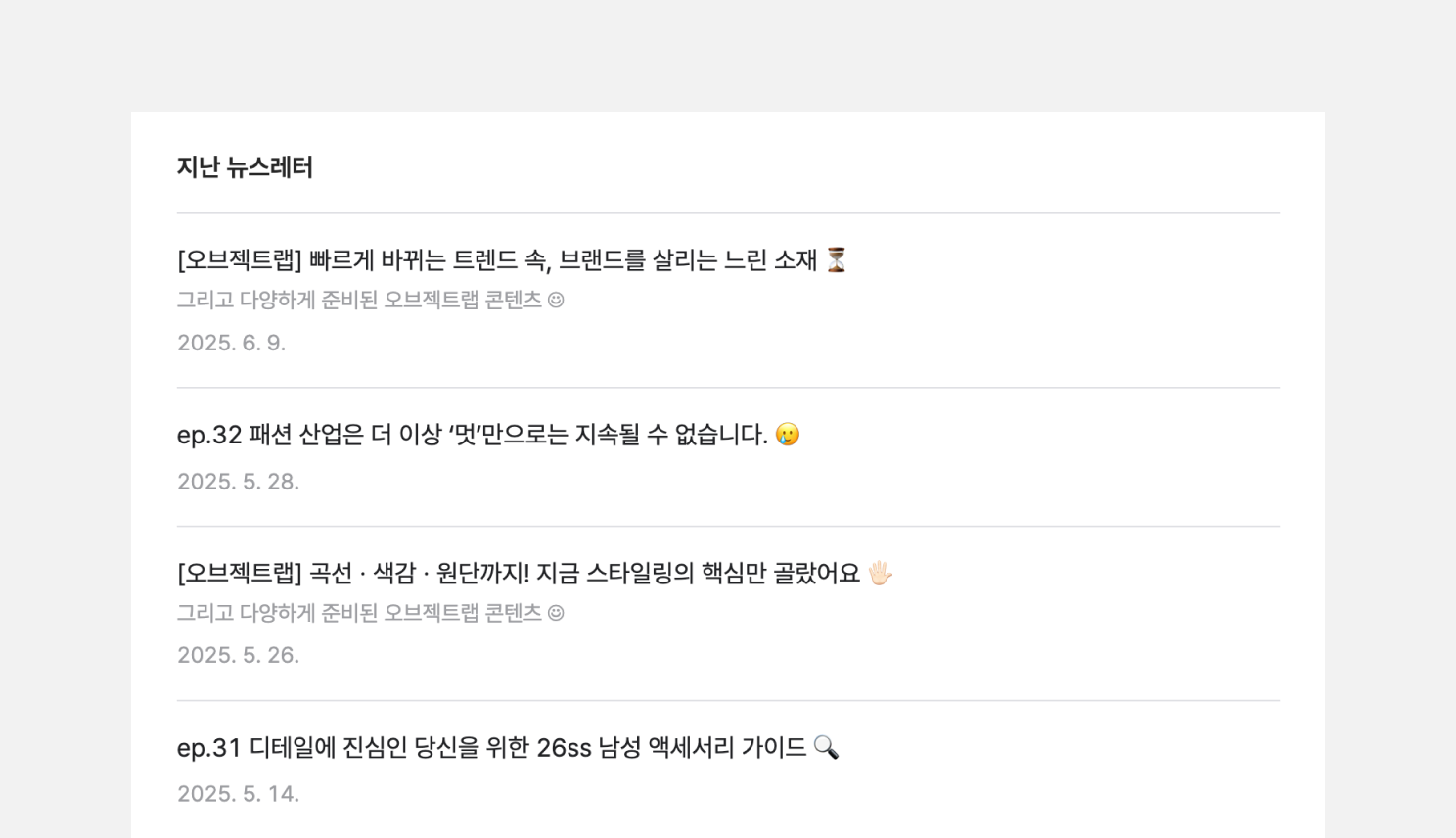Image resolution: width=1456 pixels, height=838 pixels.
Task: Click the raised hand emoji after 골랐어요
Action: click(x=881, y=574)
